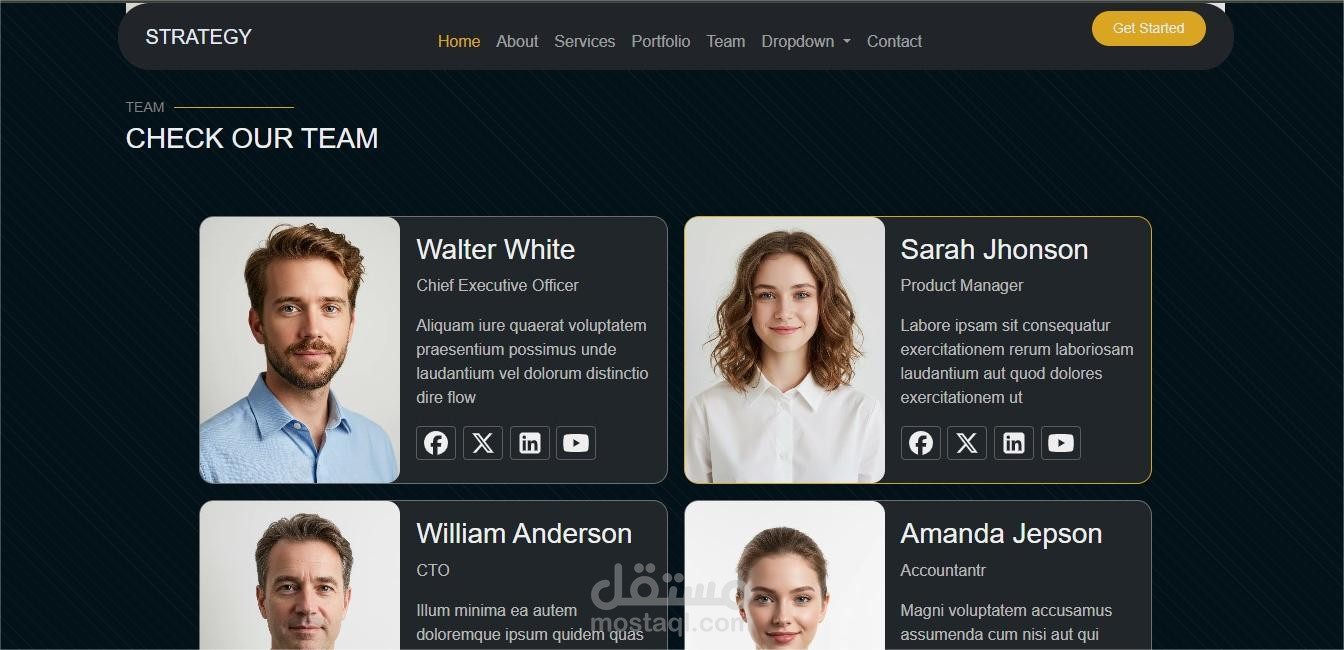This screenshot has height=650, width=1344.
Task: Open Walter White's X (Twitter) icon
Action: 483,443
